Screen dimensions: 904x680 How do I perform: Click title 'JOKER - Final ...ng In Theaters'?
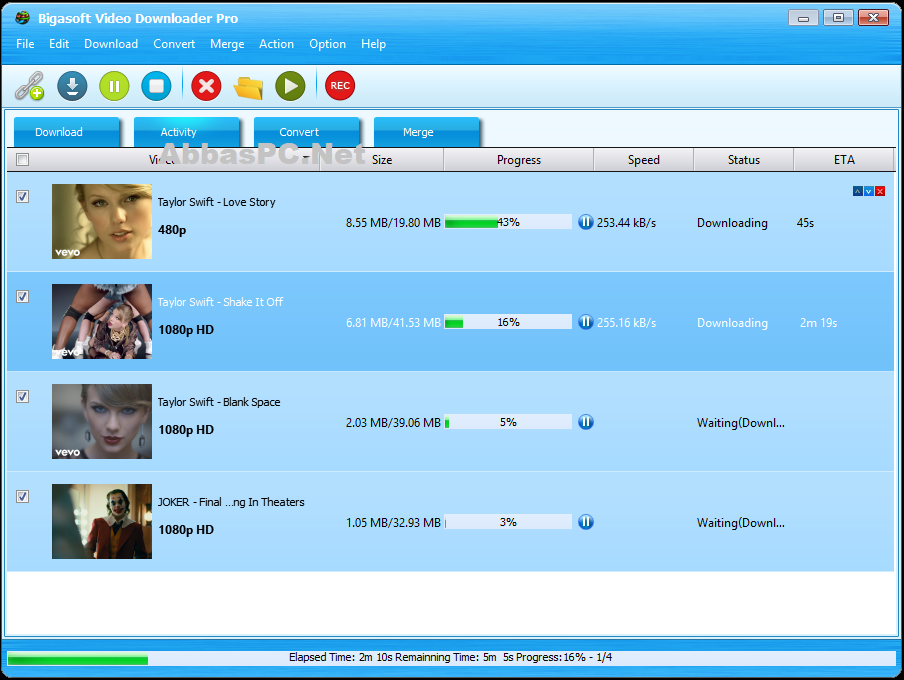(231, 502)
